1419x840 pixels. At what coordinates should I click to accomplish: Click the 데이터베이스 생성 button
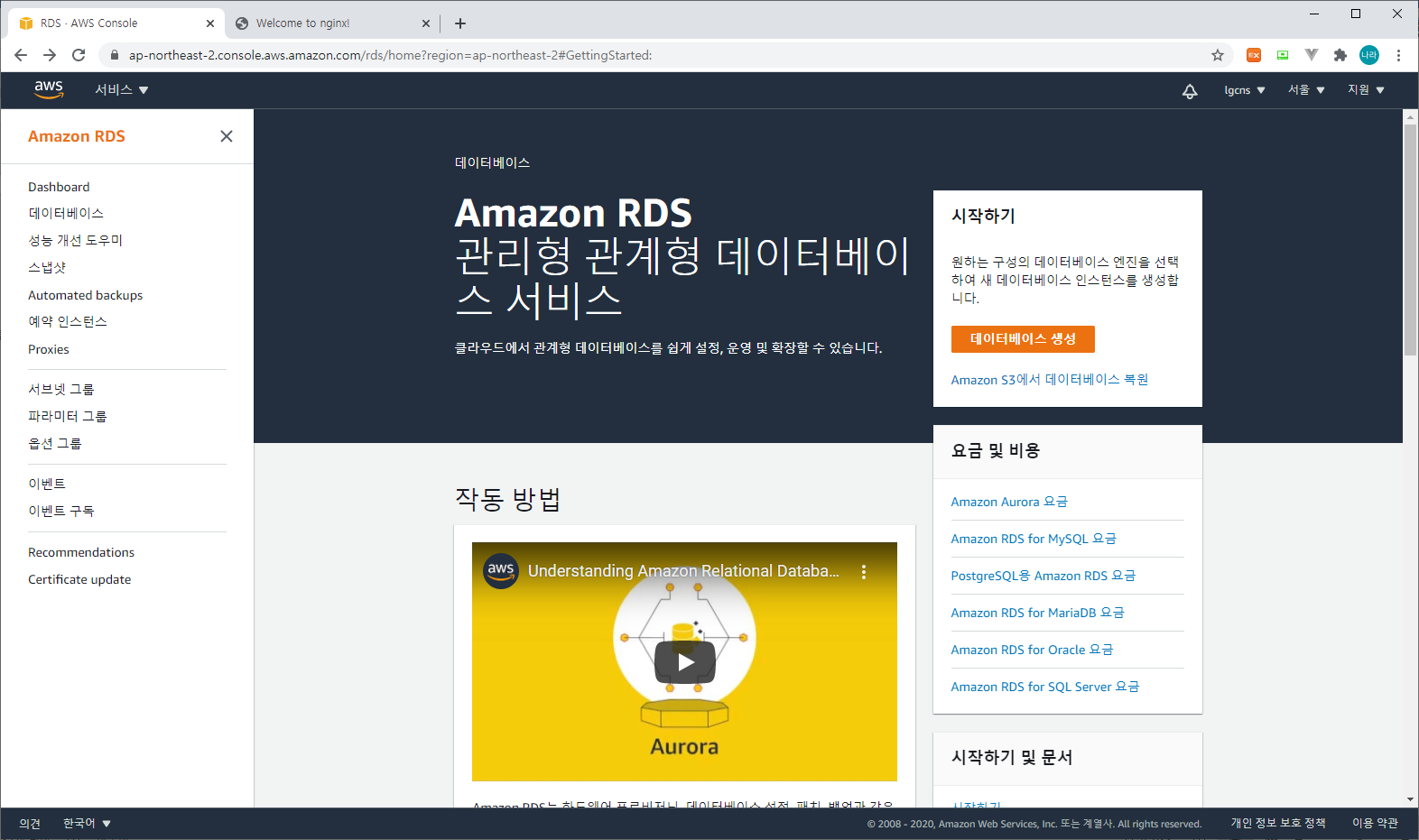click(x=1023, y=339)
